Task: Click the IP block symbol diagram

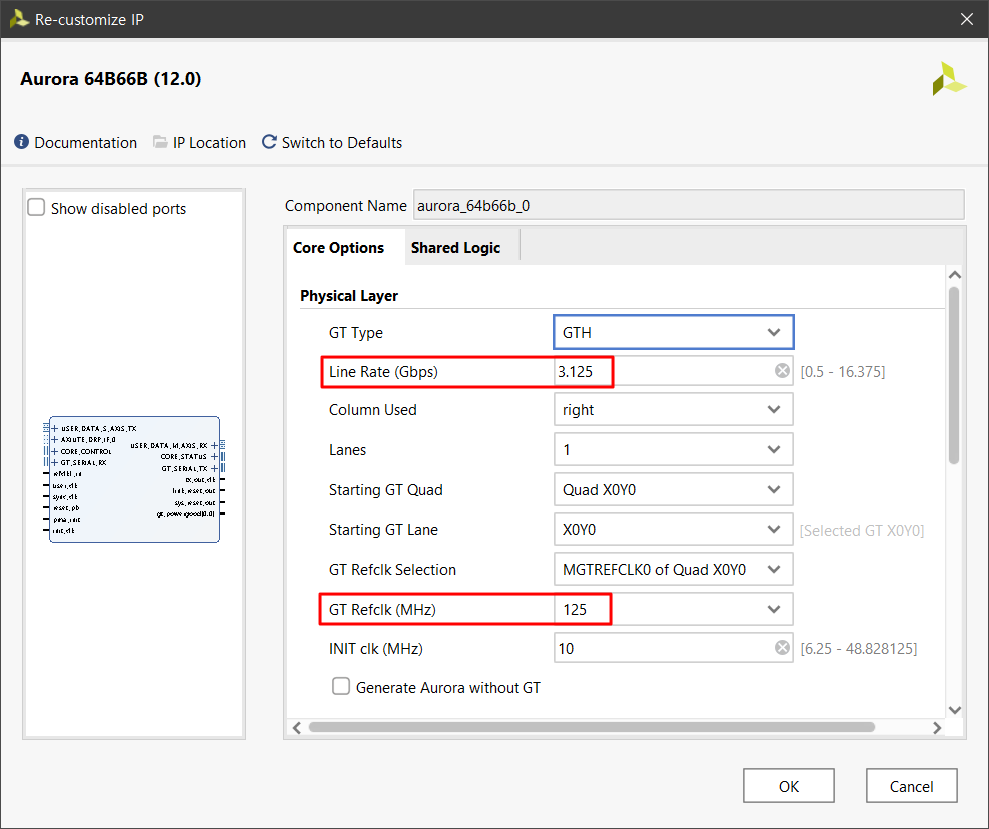Action: pos(134,479)
